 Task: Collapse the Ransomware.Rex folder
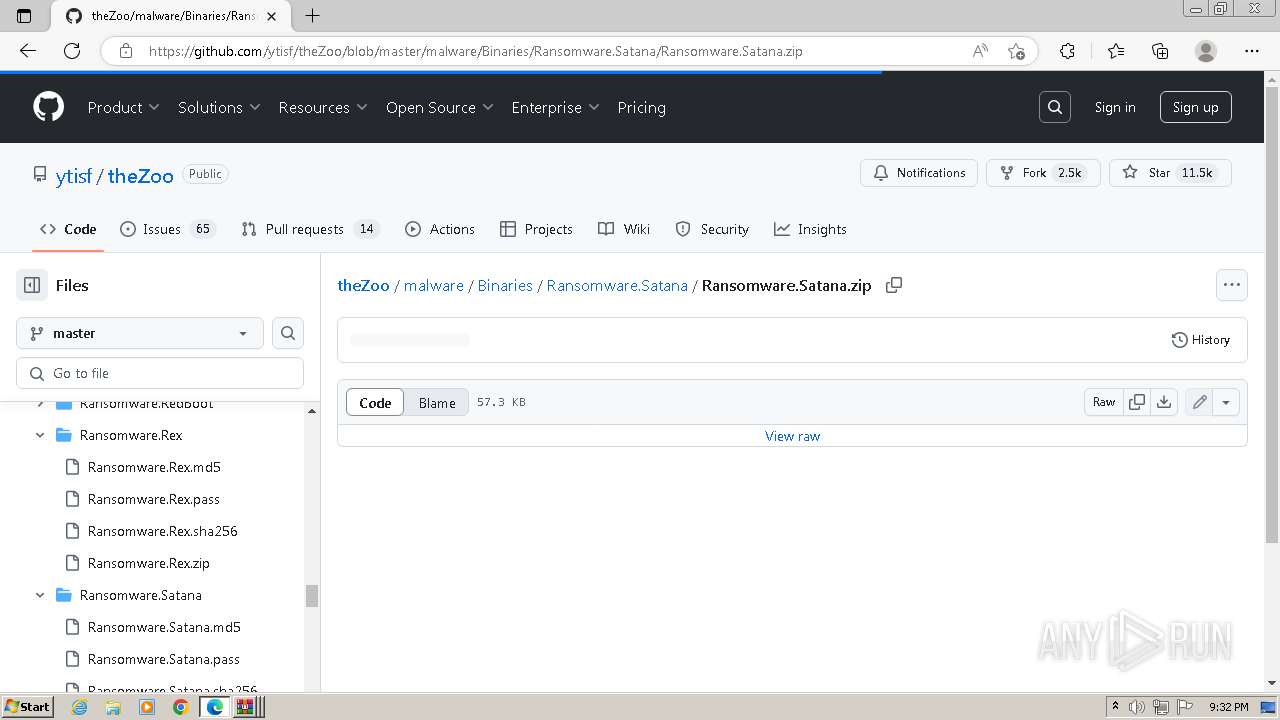point(40,435)
